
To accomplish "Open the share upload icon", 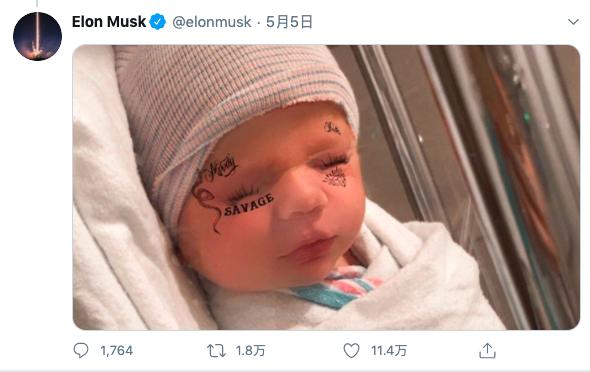I will pos(487,350).
